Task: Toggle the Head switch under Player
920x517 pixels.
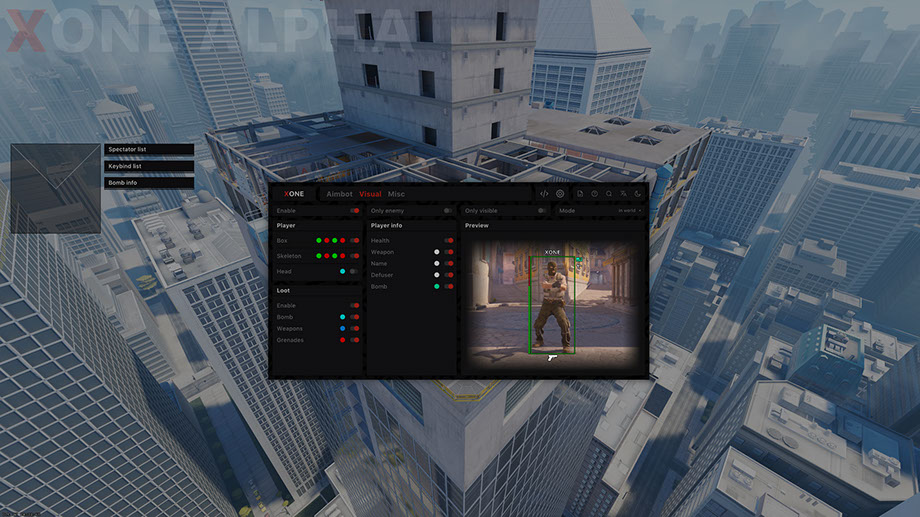Action: (x=353, y=271)
